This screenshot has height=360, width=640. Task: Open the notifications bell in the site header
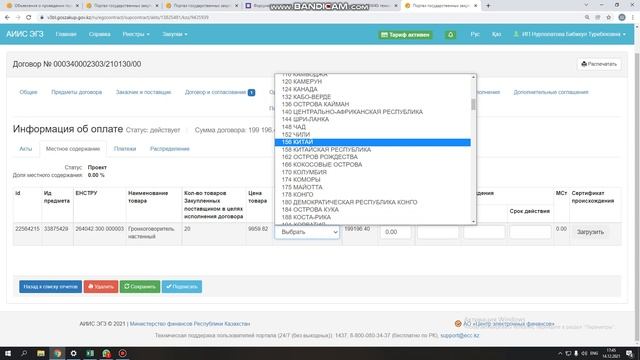pos(451,35)
